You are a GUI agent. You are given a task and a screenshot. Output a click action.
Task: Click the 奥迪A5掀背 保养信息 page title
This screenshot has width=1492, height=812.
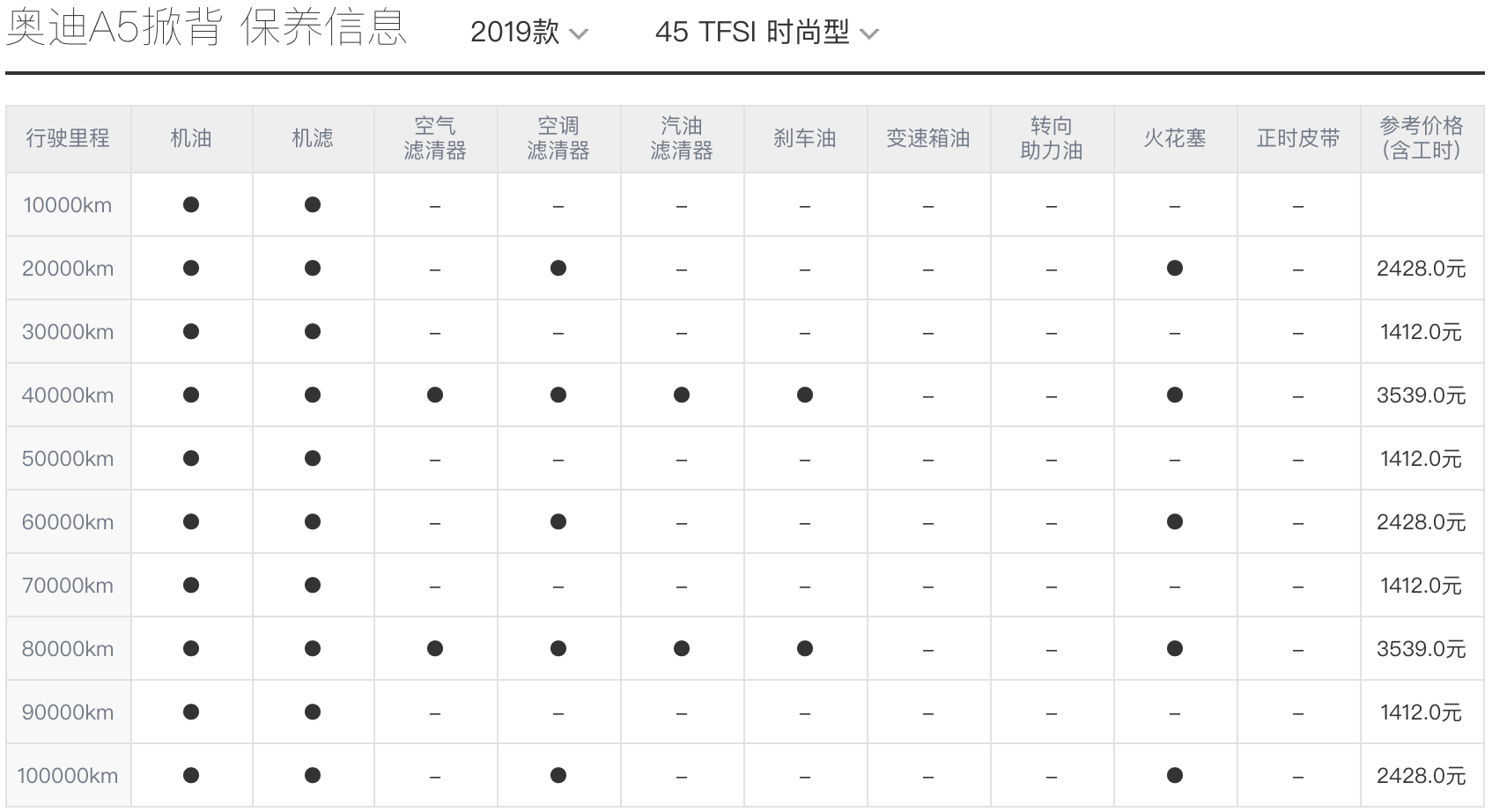(x=207, y=28)
